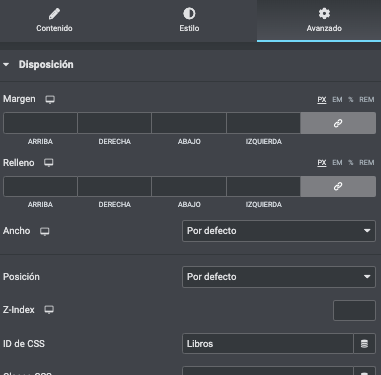Set Margen unit to percent
The width and height of the screenshot is (381, 375).
click(x=351, y=100)
